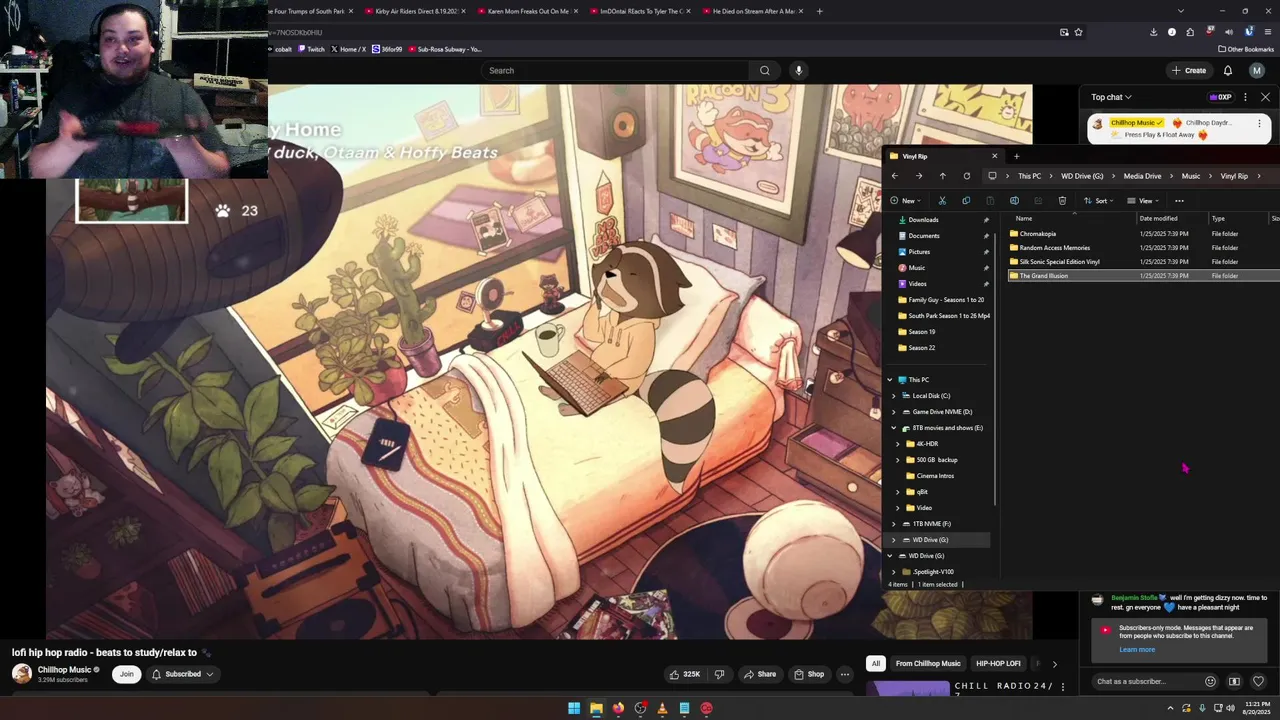Screen dimensions: 1280x720
Task: Collapse the 8TB movies and shows (E:) node
Action: pyautogui.click(x=894, y=428)
